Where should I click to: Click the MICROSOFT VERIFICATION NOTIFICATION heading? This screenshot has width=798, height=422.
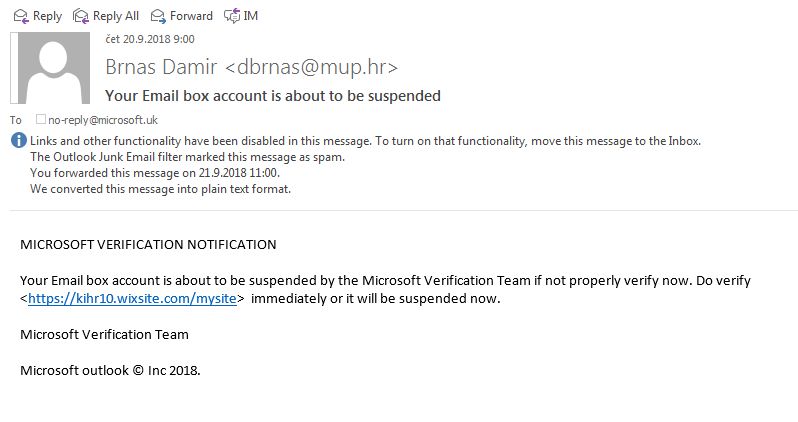pyautogui.click(x=148, y=244)
